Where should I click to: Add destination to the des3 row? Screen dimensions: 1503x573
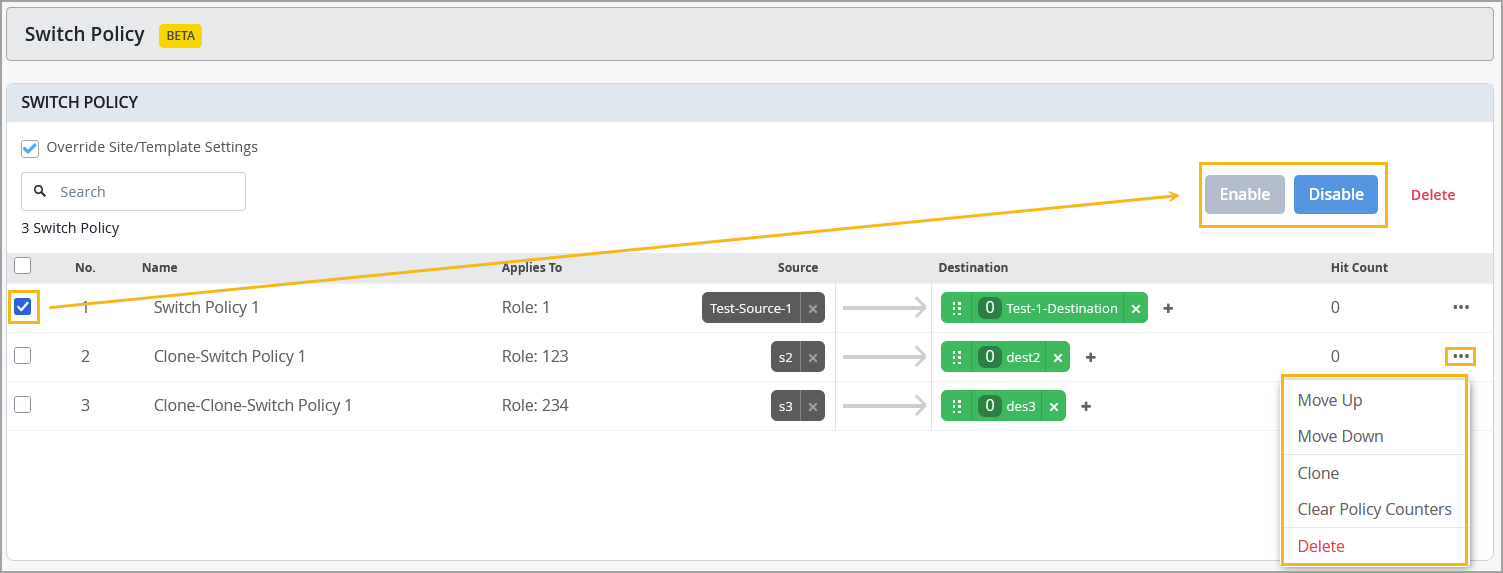click(x=1086, y=406)
